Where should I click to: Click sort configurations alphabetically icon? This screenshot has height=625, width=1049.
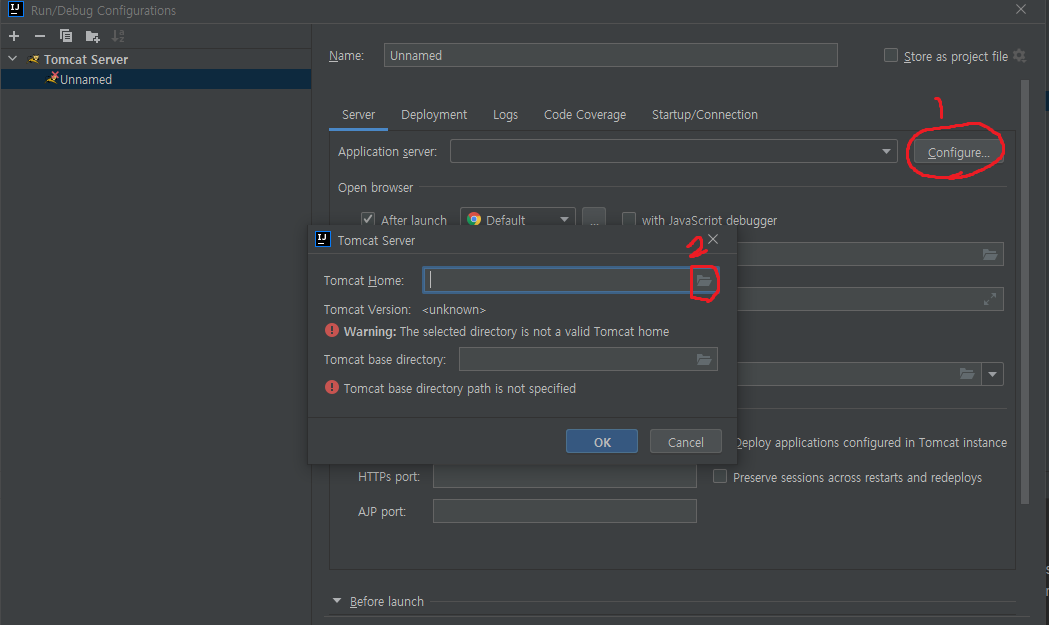[x=118, y=36]
